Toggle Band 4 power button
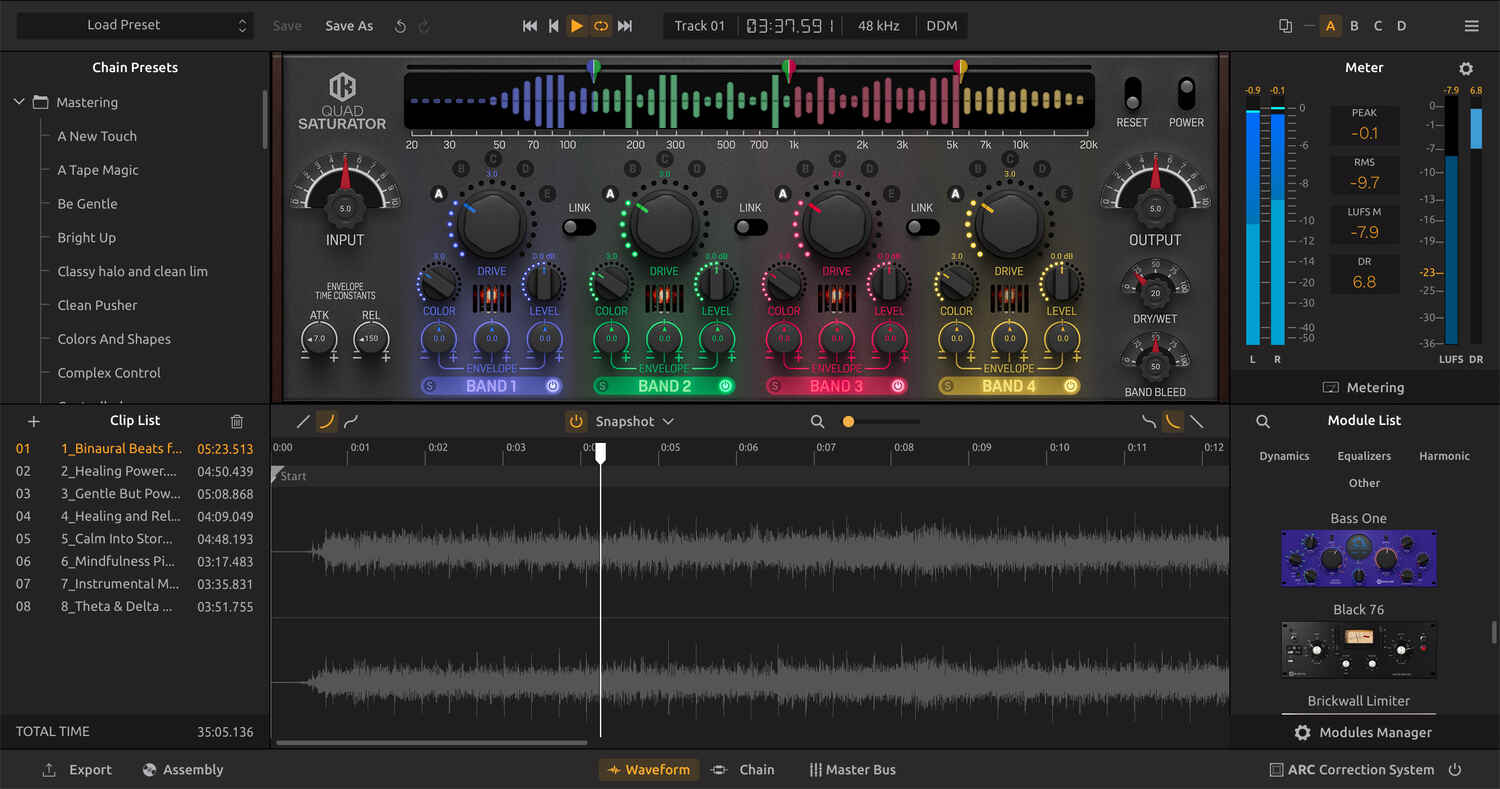This screenshot has height=789, width=1500. coord(1070,386)
